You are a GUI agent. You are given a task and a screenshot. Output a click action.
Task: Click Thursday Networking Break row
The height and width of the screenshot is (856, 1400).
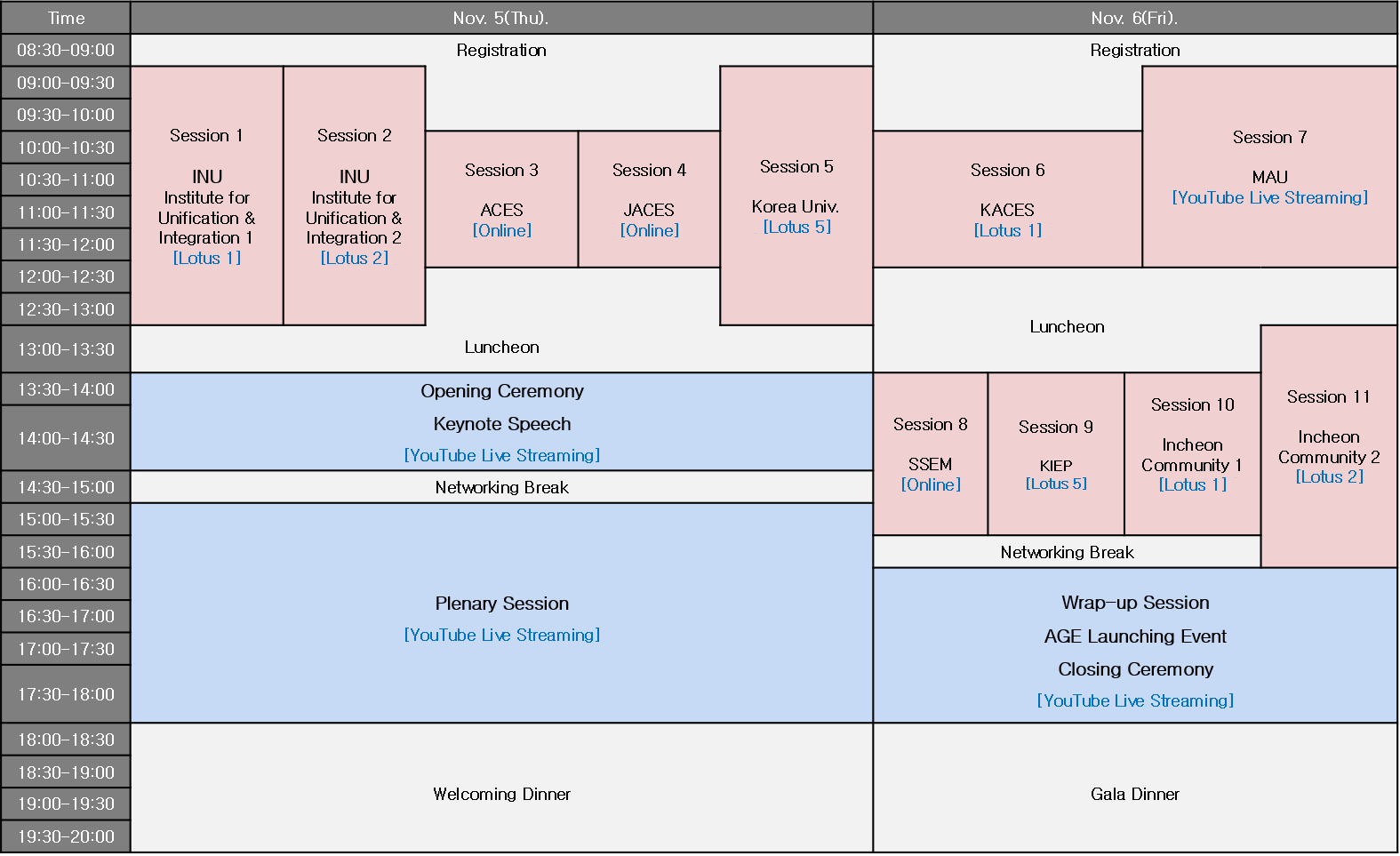click(x=501, y=487)
